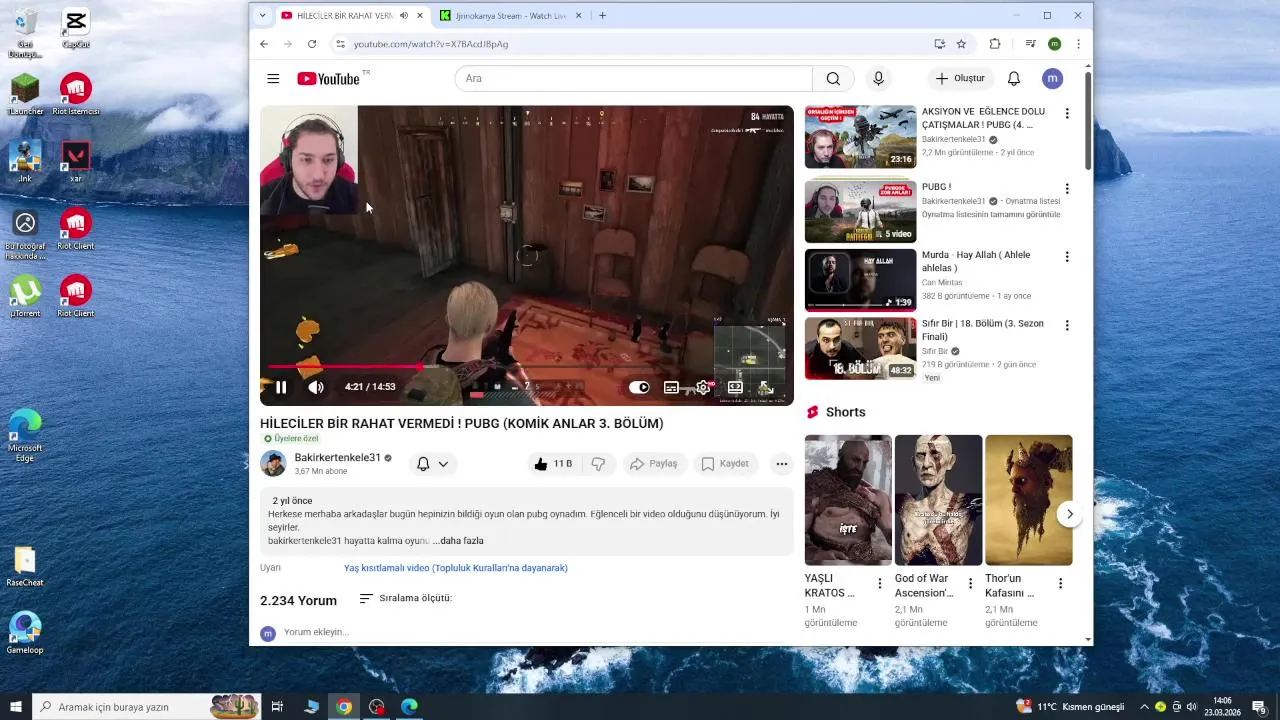Open the PUBG ! playlist thumbnail
This screenshot has height=720, width=1280.
click(860, 212)
